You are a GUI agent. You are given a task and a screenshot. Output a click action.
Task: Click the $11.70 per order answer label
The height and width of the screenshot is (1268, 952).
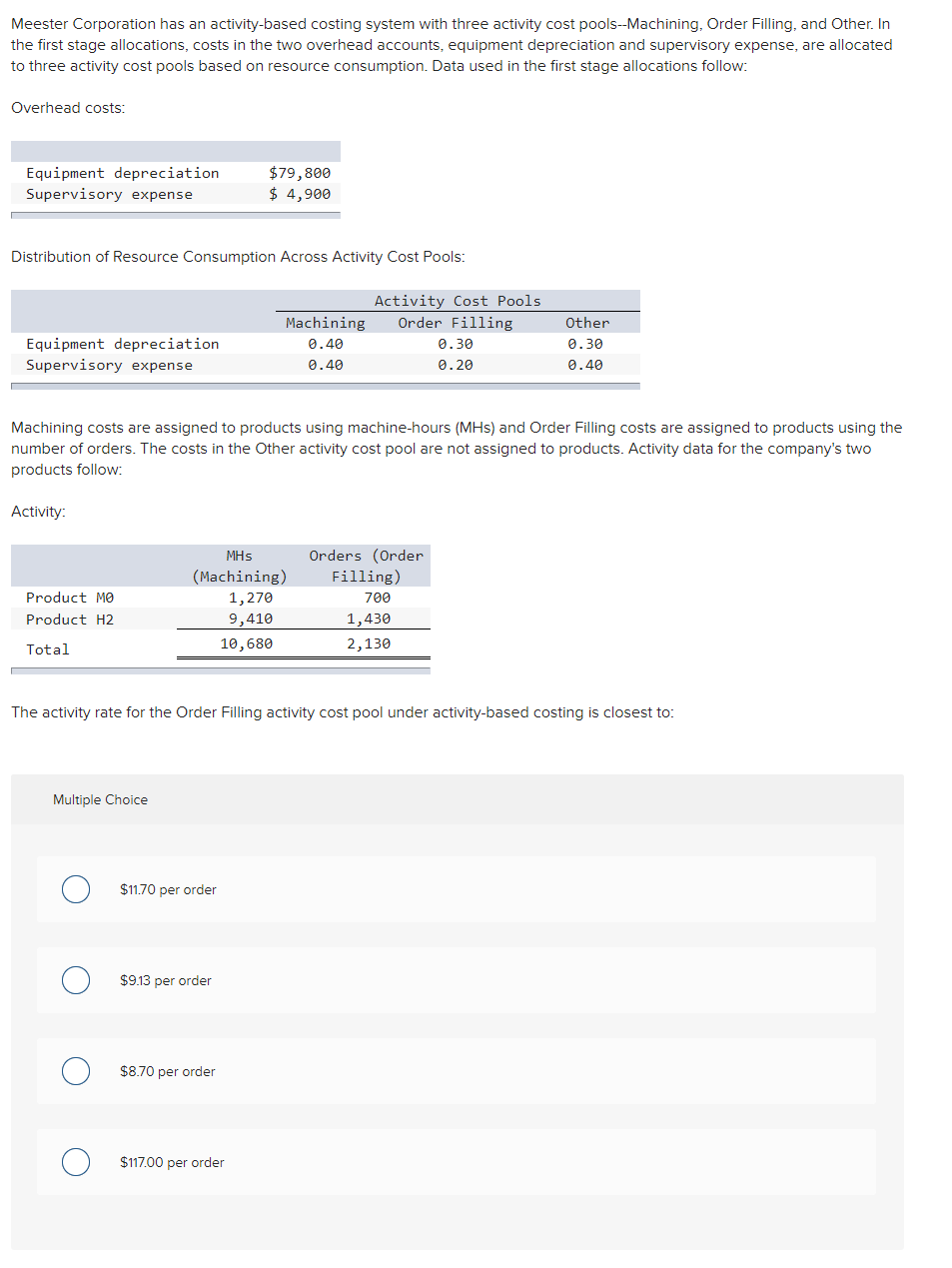[167, 889]
